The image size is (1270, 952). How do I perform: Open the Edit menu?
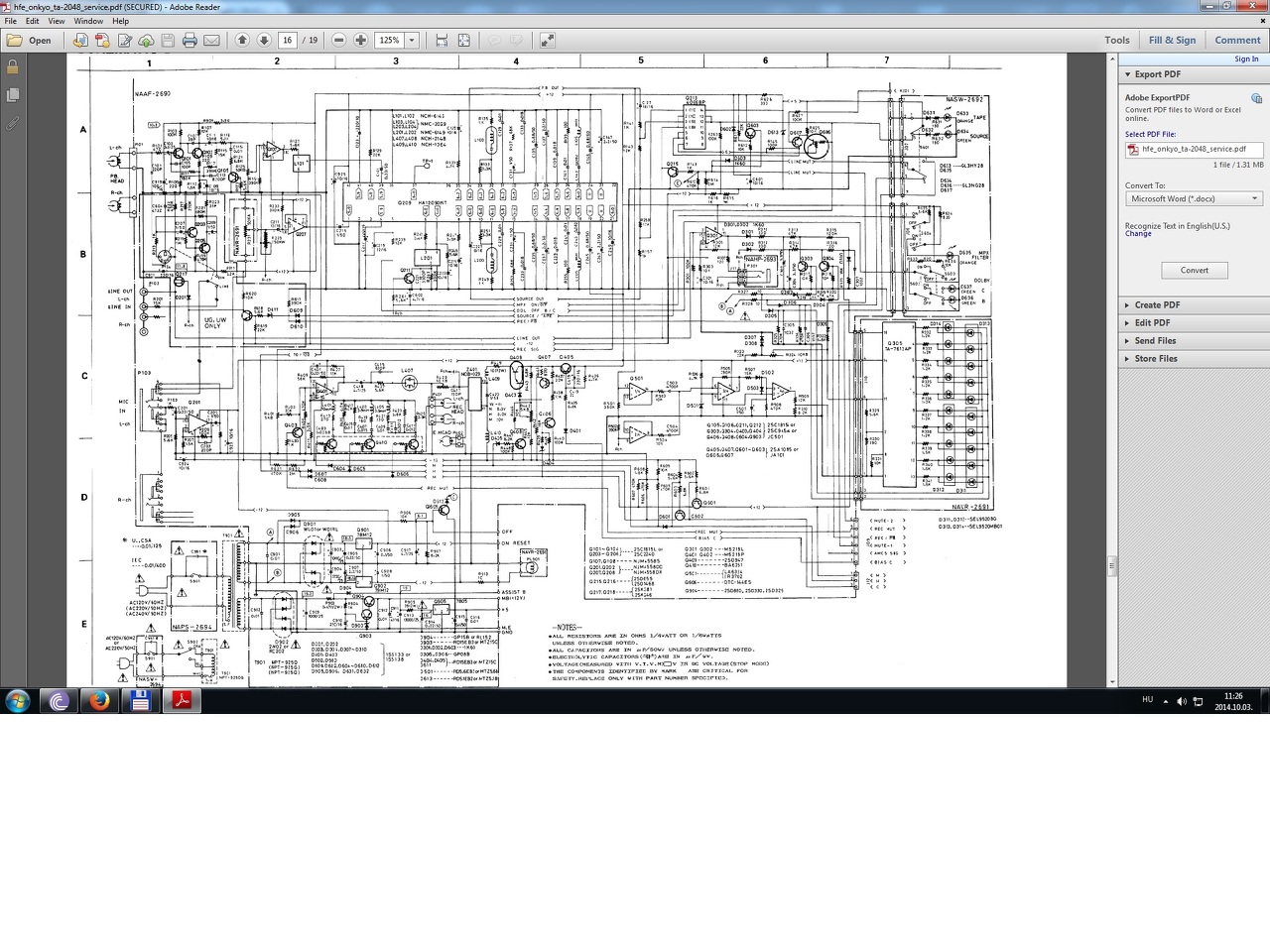tap(33, 21)
